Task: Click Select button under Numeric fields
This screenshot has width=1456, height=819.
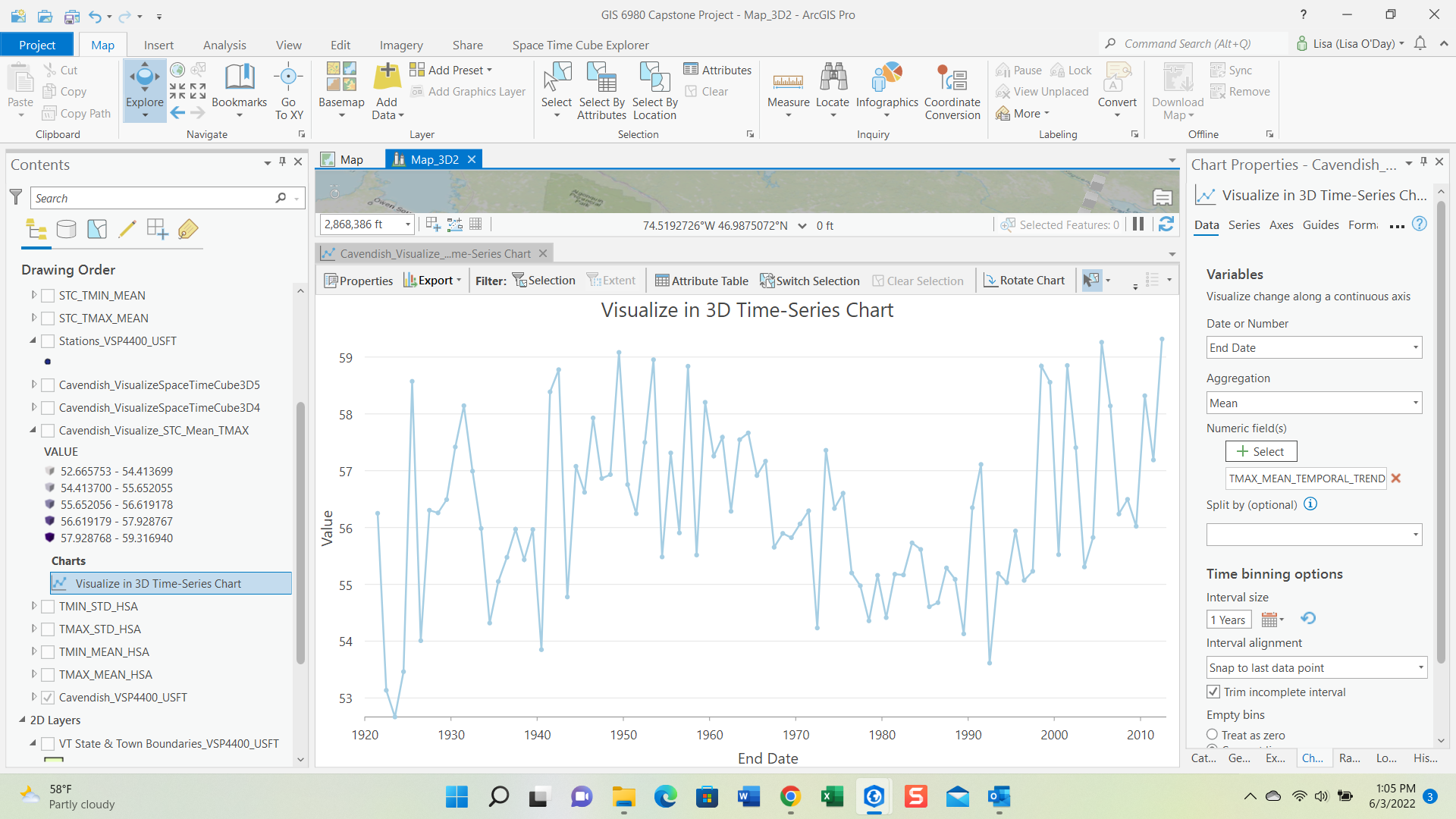Action: (1260, 451)
